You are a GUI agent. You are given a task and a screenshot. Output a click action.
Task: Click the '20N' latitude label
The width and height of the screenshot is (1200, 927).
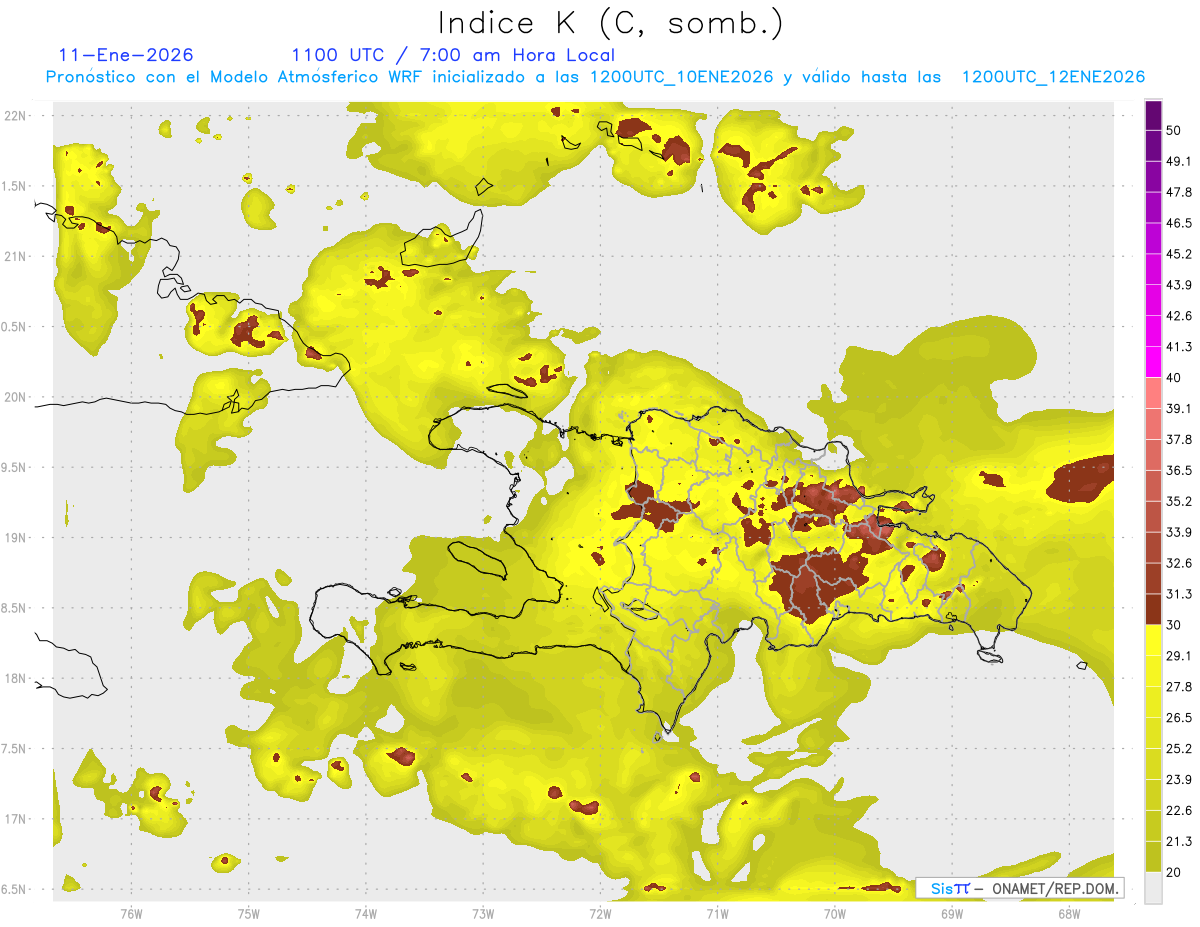pyautogui.click(x=16, y=397)
